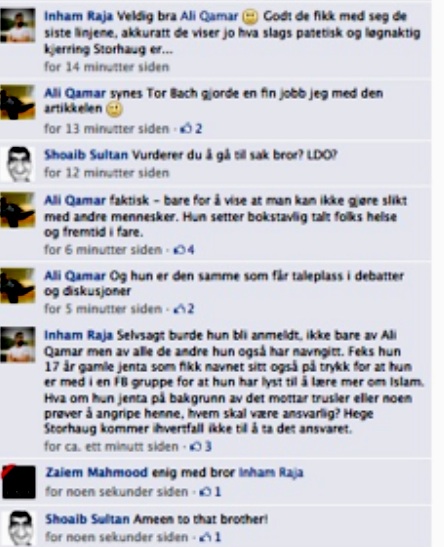
Task: Click the like thumb on the '5 minutter siden' comment
Action: coord(179,308)
